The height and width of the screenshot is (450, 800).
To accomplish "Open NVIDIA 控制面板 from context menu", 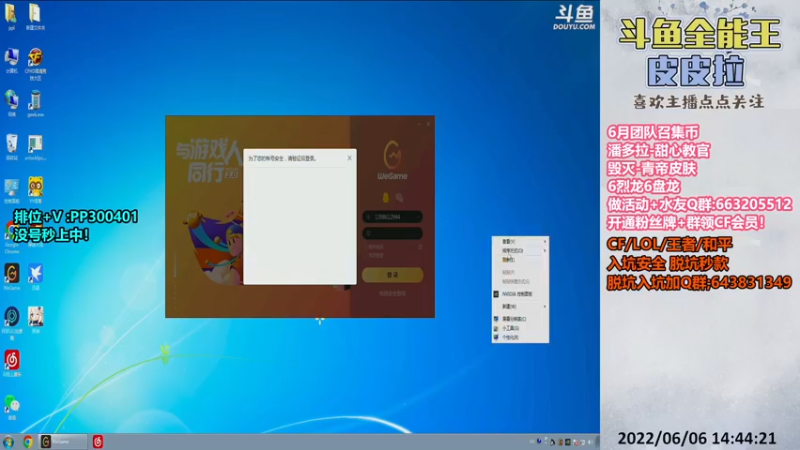I will [520, 294].
